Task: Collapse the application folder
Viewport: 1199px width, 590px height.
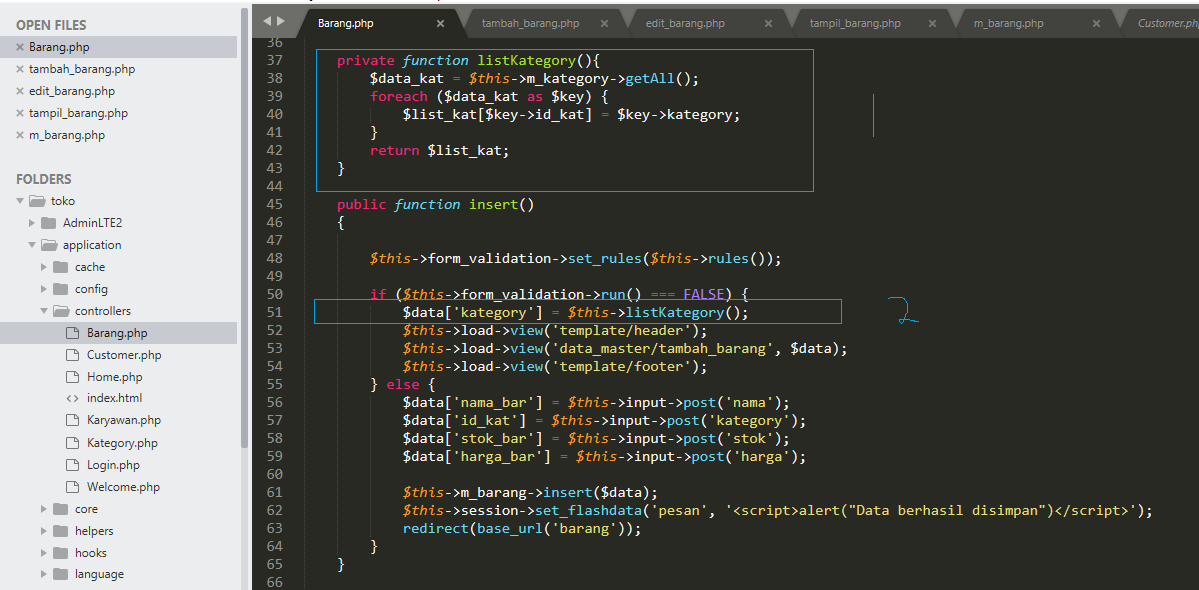Action: click(32, 245)
